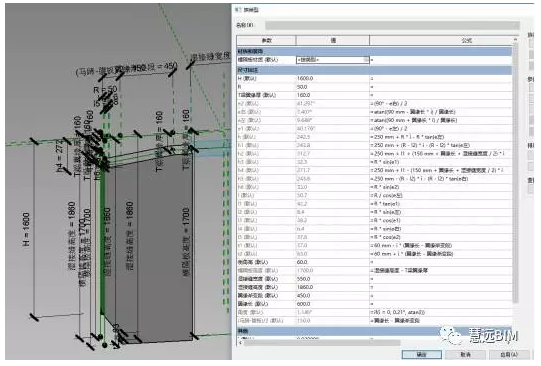
Task: Click the browse button in the material value cell
Action: point(366,60)
